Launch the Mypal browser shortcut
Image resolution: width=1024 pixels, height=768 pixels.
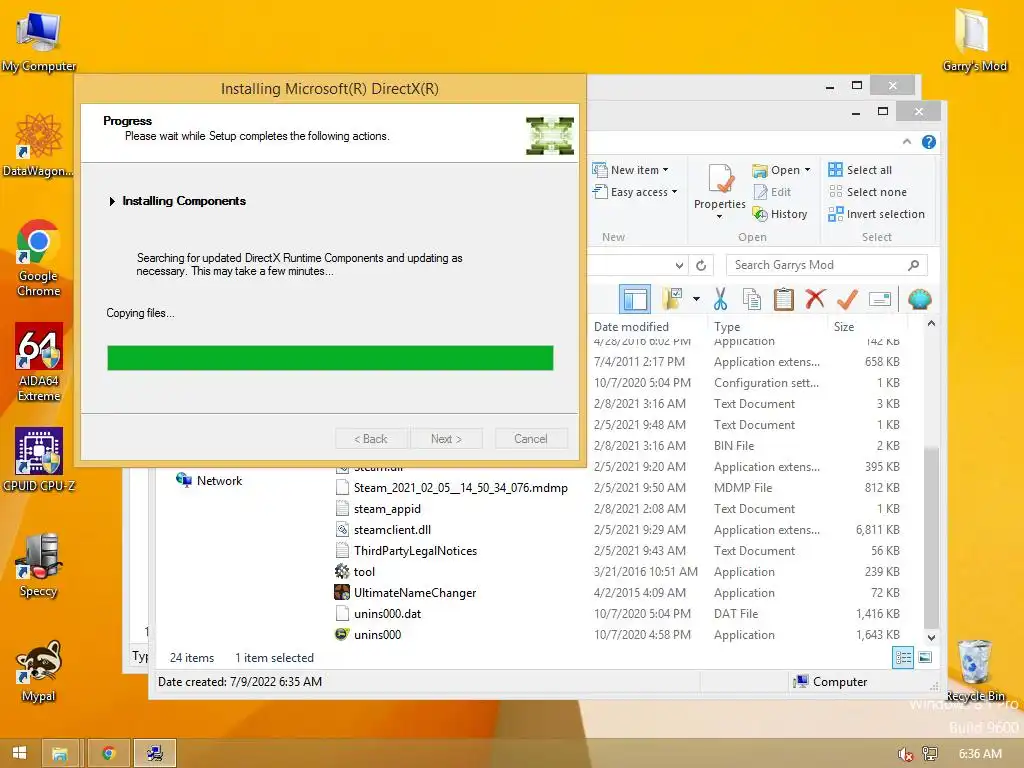39,671
